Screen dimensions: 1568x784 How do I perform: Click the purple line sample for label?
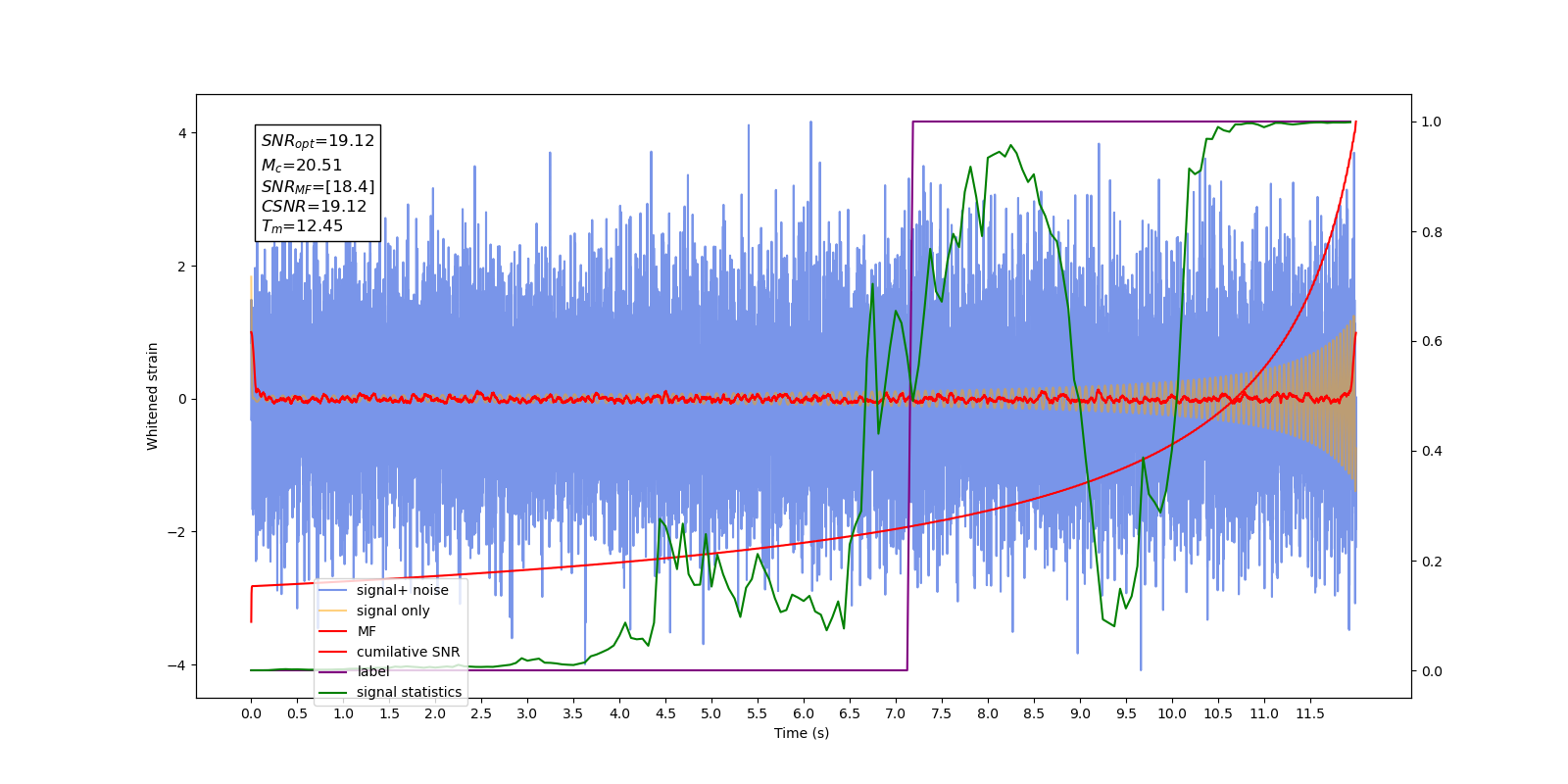pyautogui.click(x=333, y=672)
